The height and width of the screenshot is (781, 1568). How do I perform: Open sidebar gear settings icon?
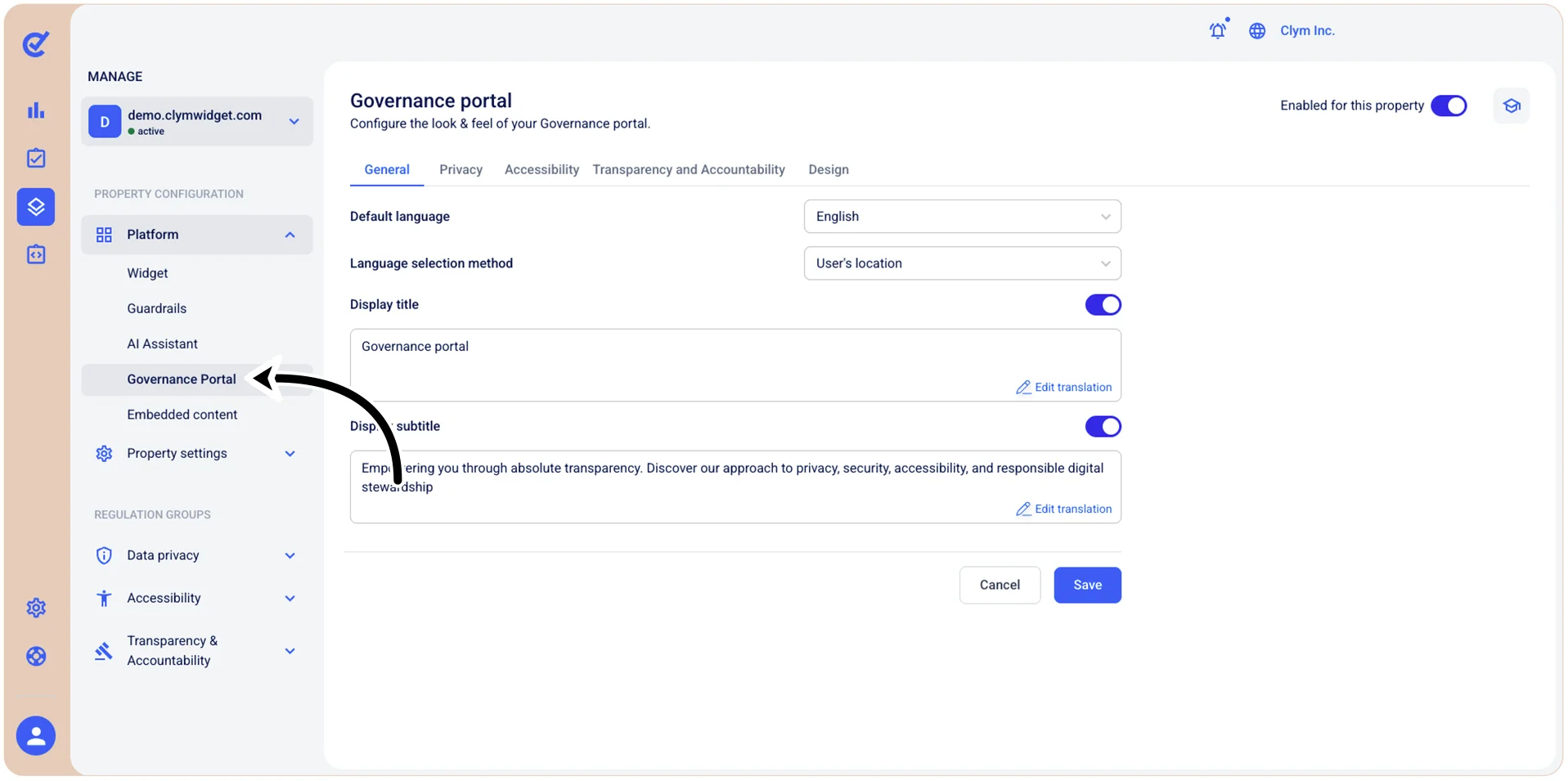pyautogui.click(x=36, y=608)
